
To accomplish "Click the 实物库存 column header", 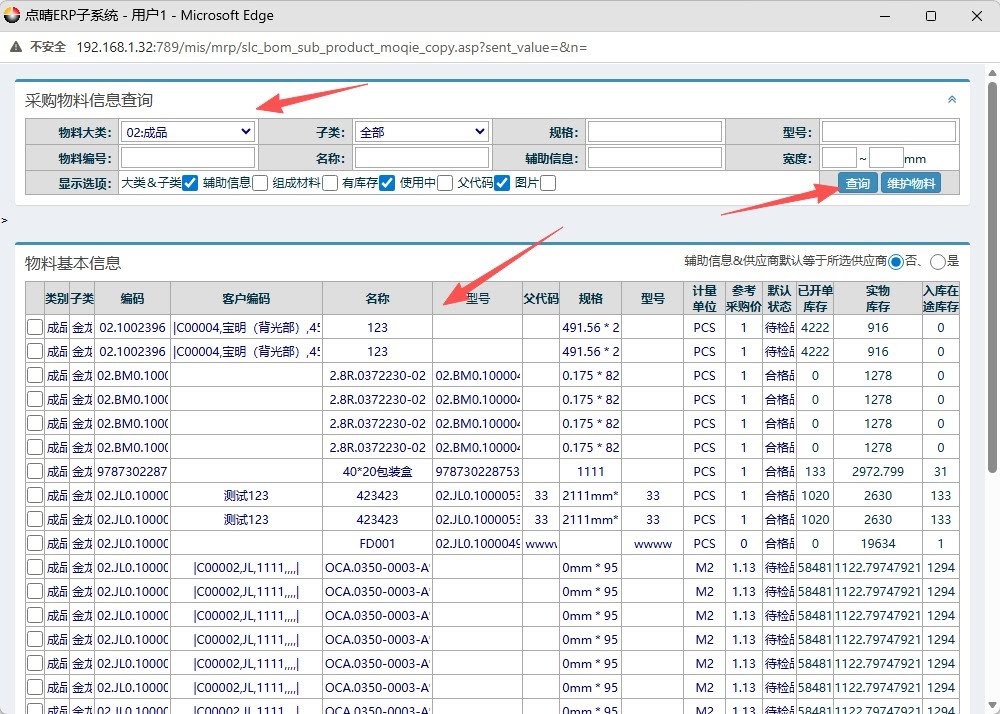I will click(878, 298).
